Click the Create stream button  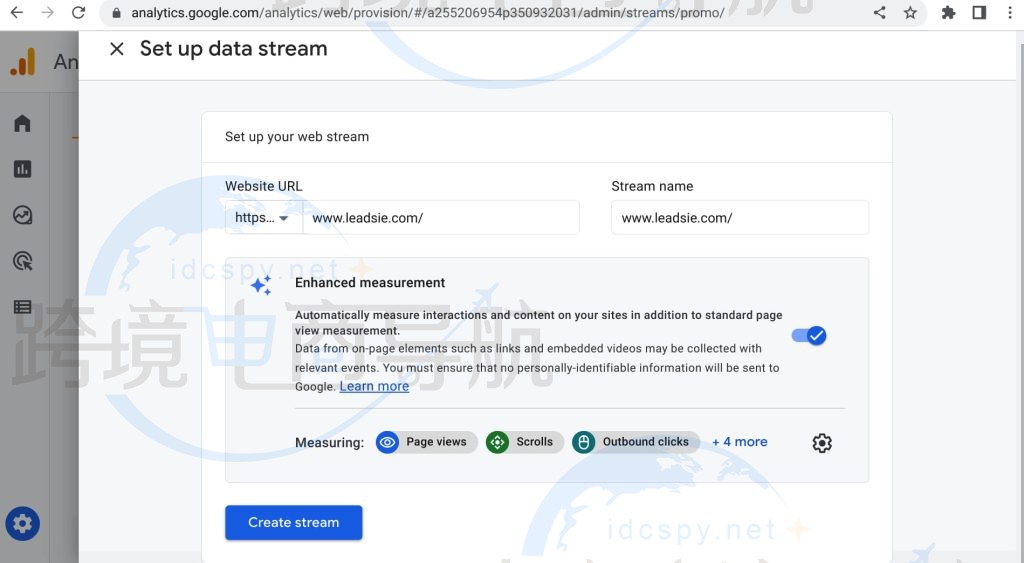(x=293, y=522)
